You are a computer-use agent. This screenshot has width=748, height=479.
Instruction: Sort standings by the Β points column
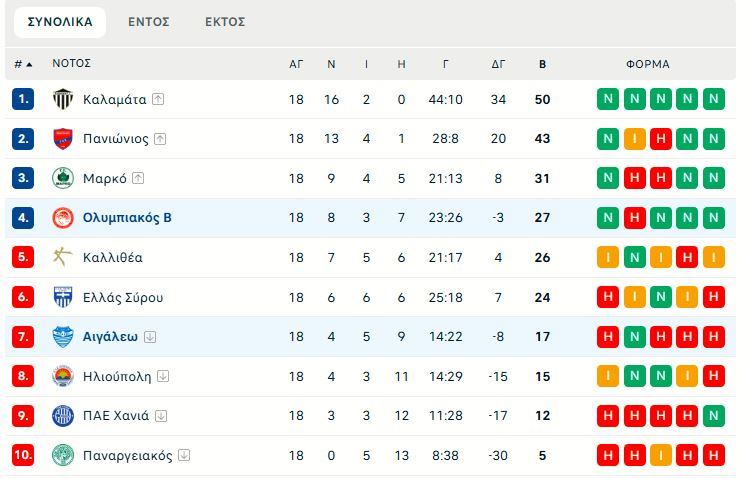[543, 64]
